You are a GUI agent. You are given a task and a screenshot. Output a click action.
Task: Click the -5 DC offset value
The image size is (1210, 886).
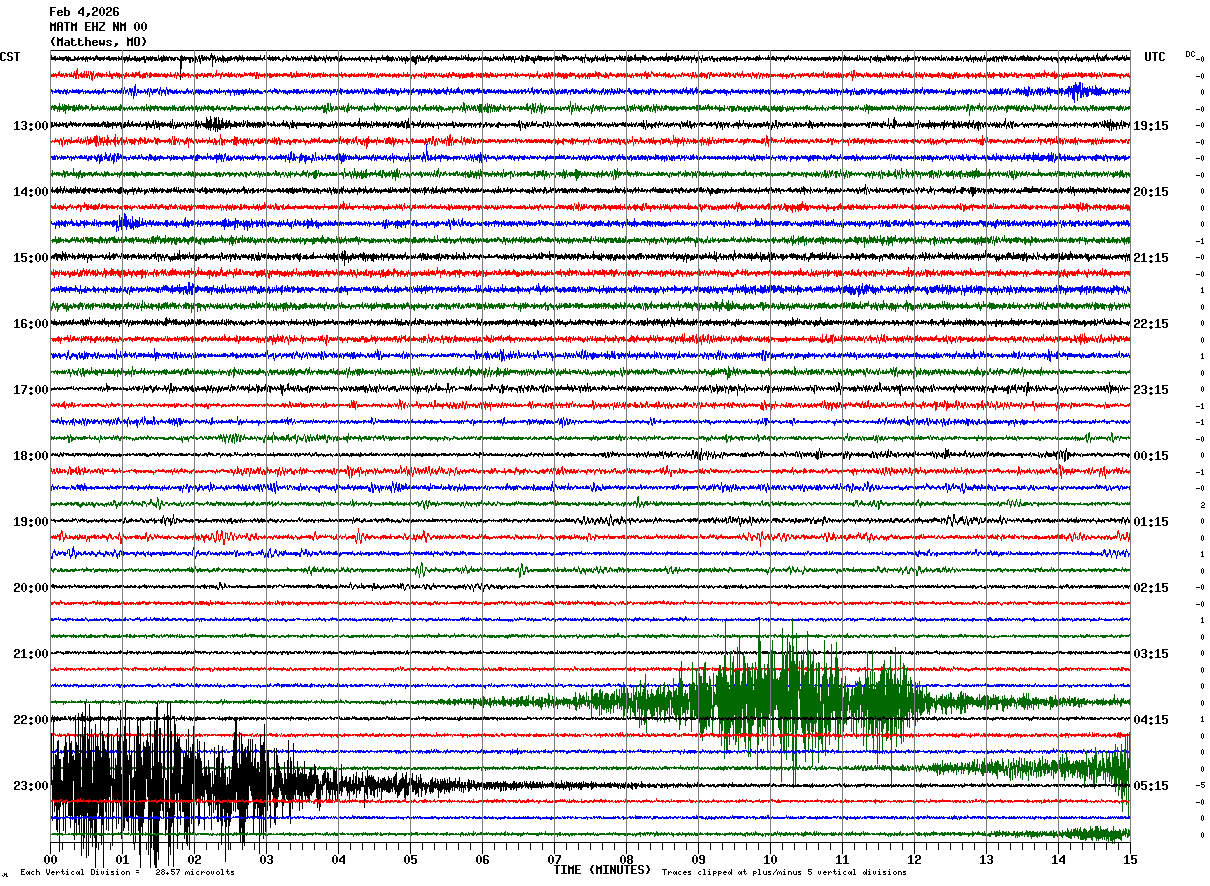1200,786
